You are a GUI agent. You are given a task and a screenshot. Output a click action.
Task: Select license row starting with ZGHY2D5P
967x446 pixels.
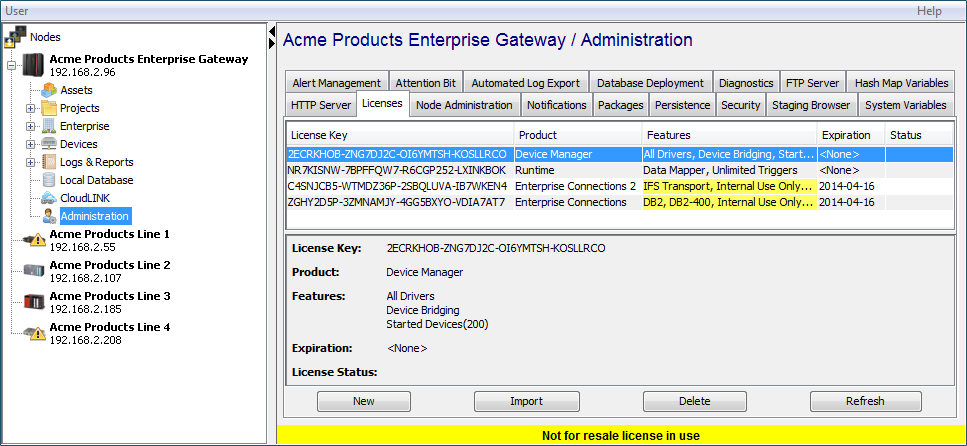620,202
